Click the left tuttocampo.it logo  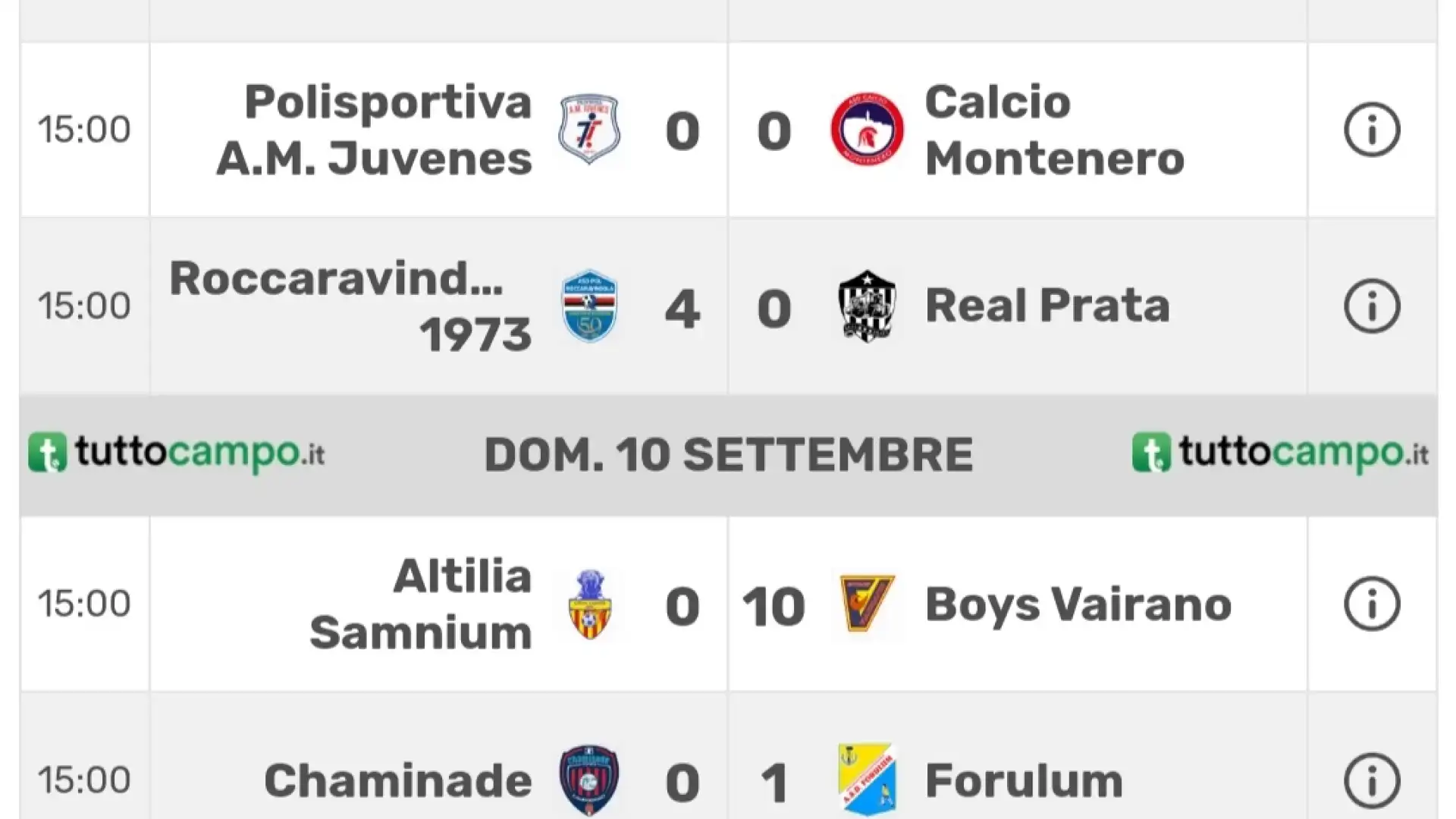pos(177,453)
